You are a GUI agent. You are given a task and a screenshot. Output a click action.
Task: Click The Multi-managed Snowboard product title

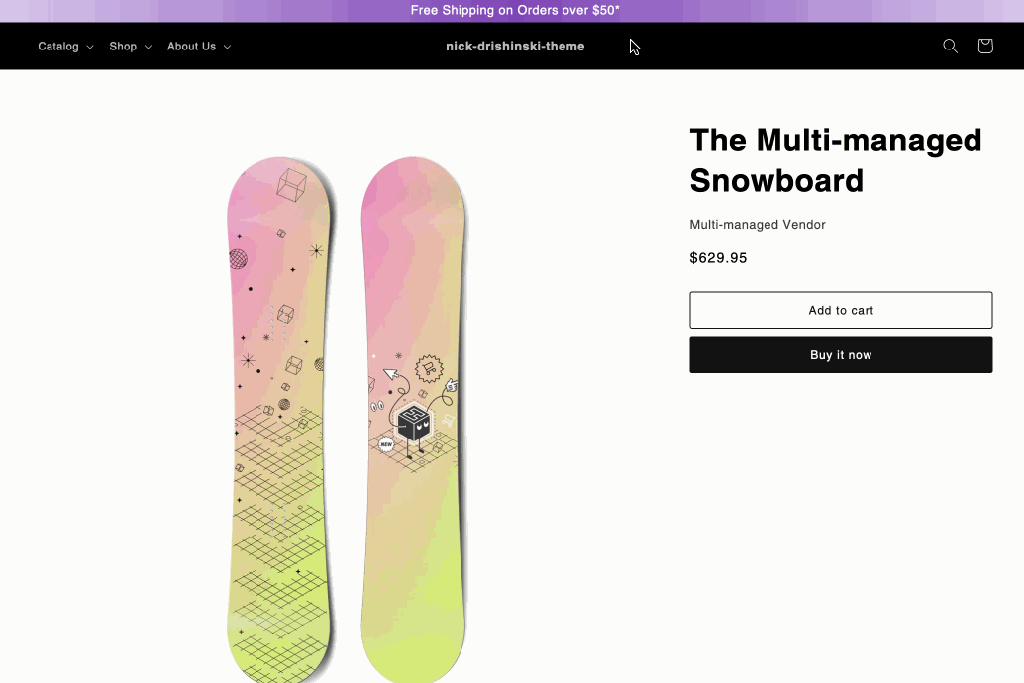tap(835, 160)
